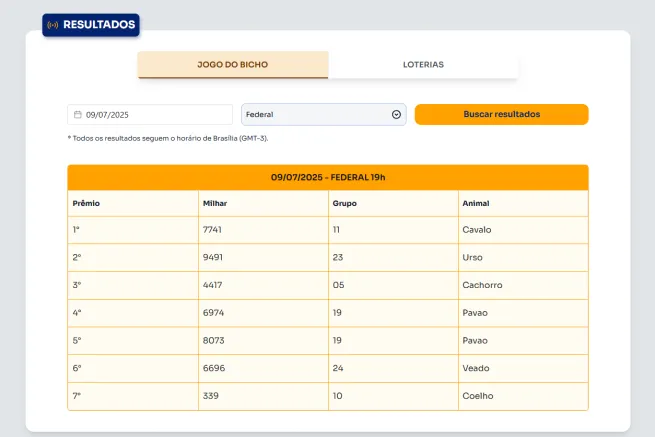Select grupo value 24
655x437 pixels.
click(x=393, y=368)
